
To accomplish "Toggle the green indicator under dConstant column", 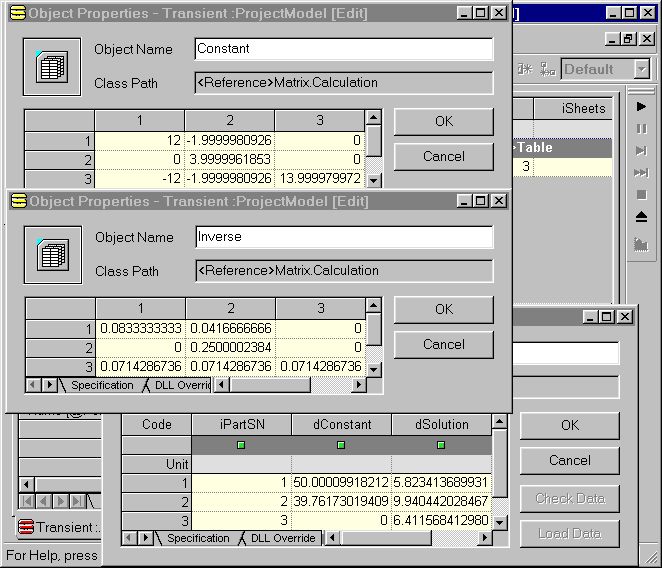I will pyautogui.click(x=341, y=444).
